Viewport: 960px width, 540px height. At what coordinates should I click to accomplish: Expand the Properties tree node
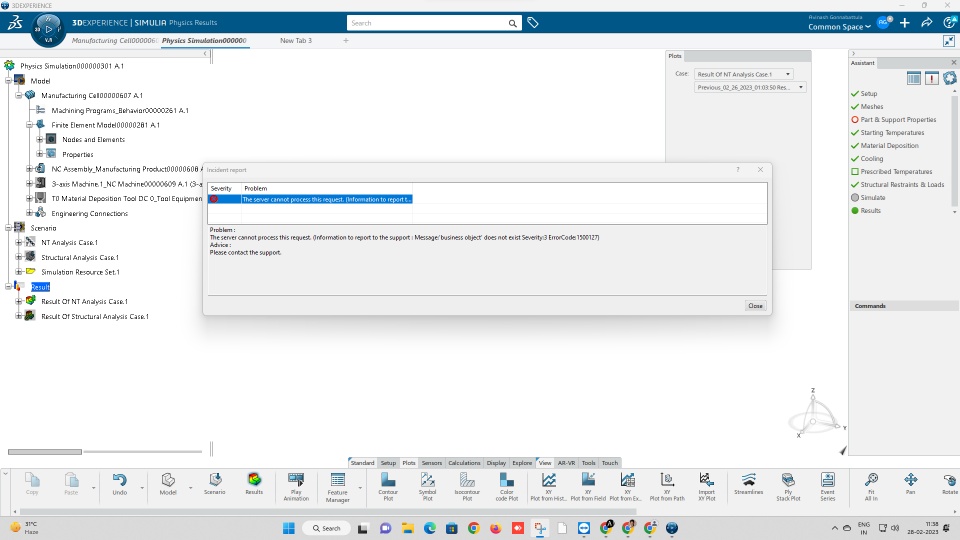[x=40, y=154]
